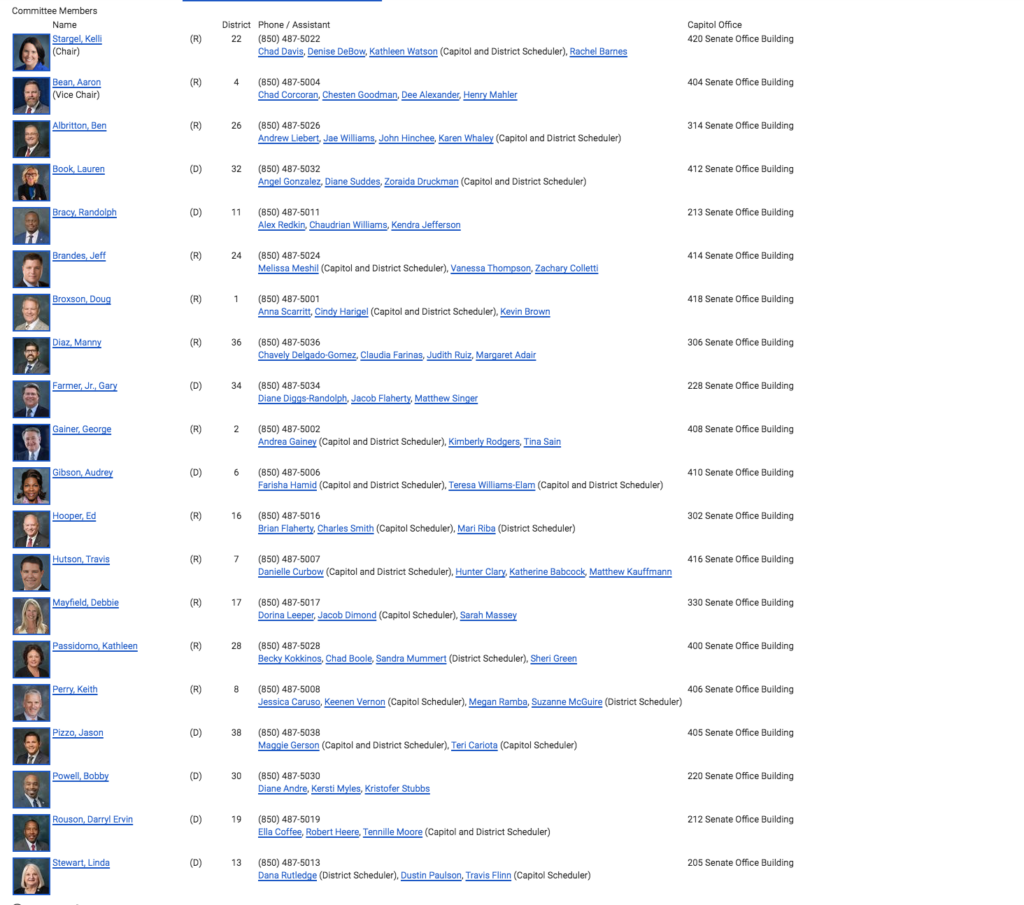This screenshot has width=1024, height=905.
Task: Open Aaron Bean's headshot thumbnail
Action: click(31, 95)
